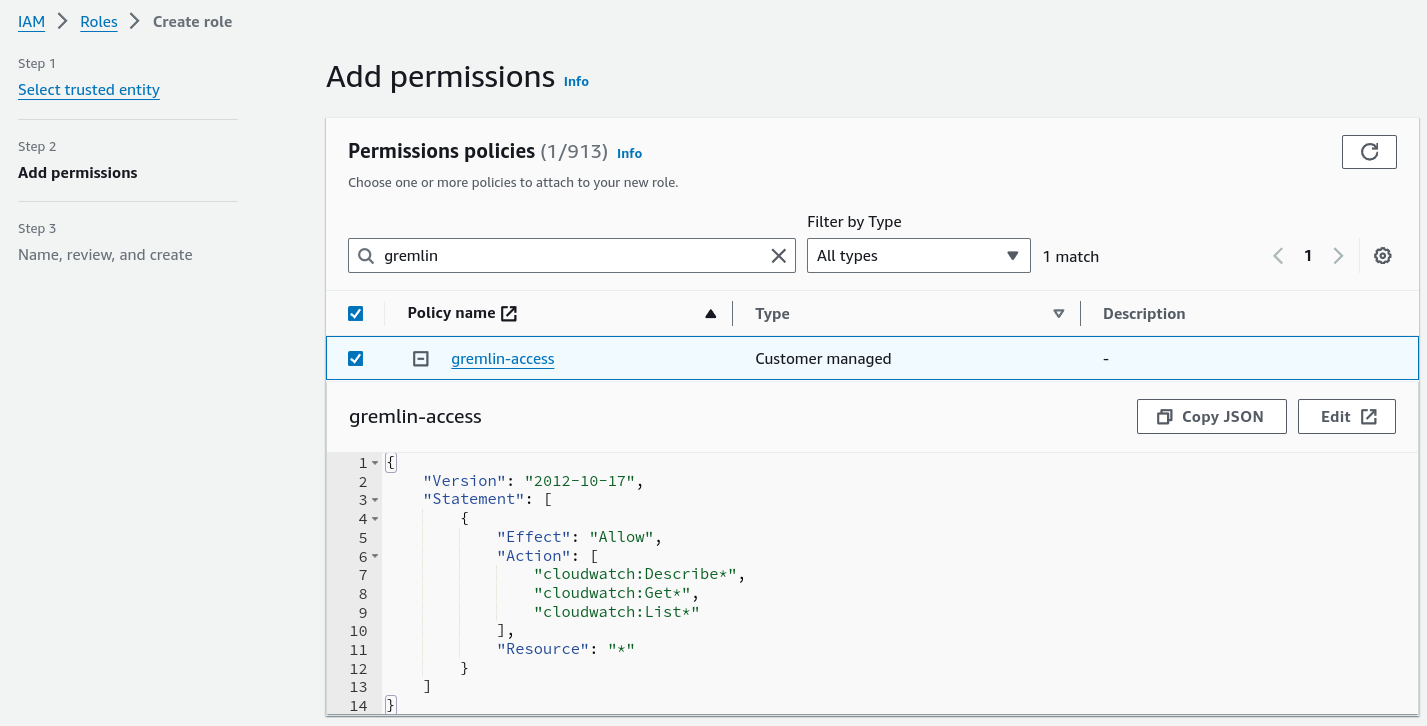Click the "cloudwatch:List*" action line
Image resolution: width=1427 pixels, height=726 pixels.
(616, 612)
